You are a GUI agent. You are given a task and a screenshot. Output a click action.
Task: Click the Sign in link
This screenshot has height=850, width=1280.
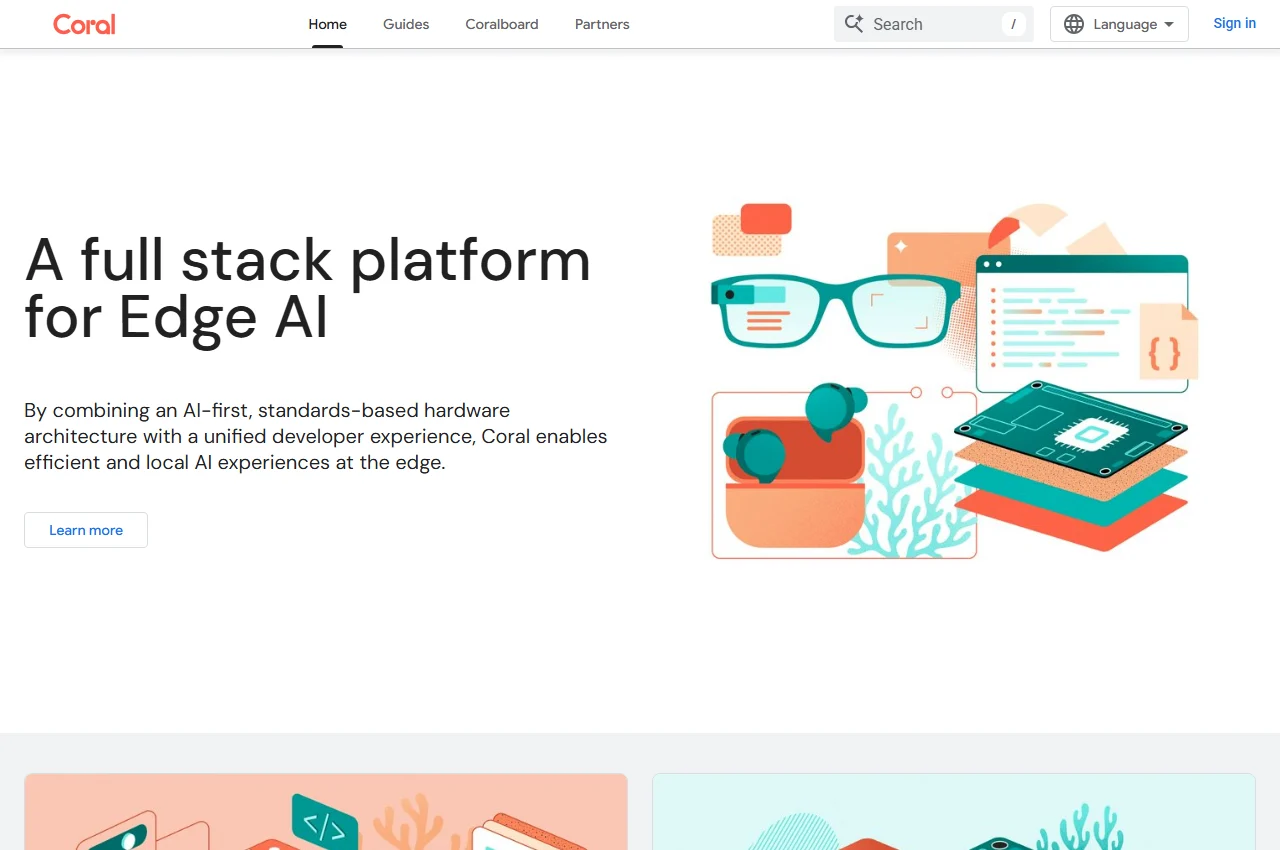pyautogui.click(x=1234, y=24)
